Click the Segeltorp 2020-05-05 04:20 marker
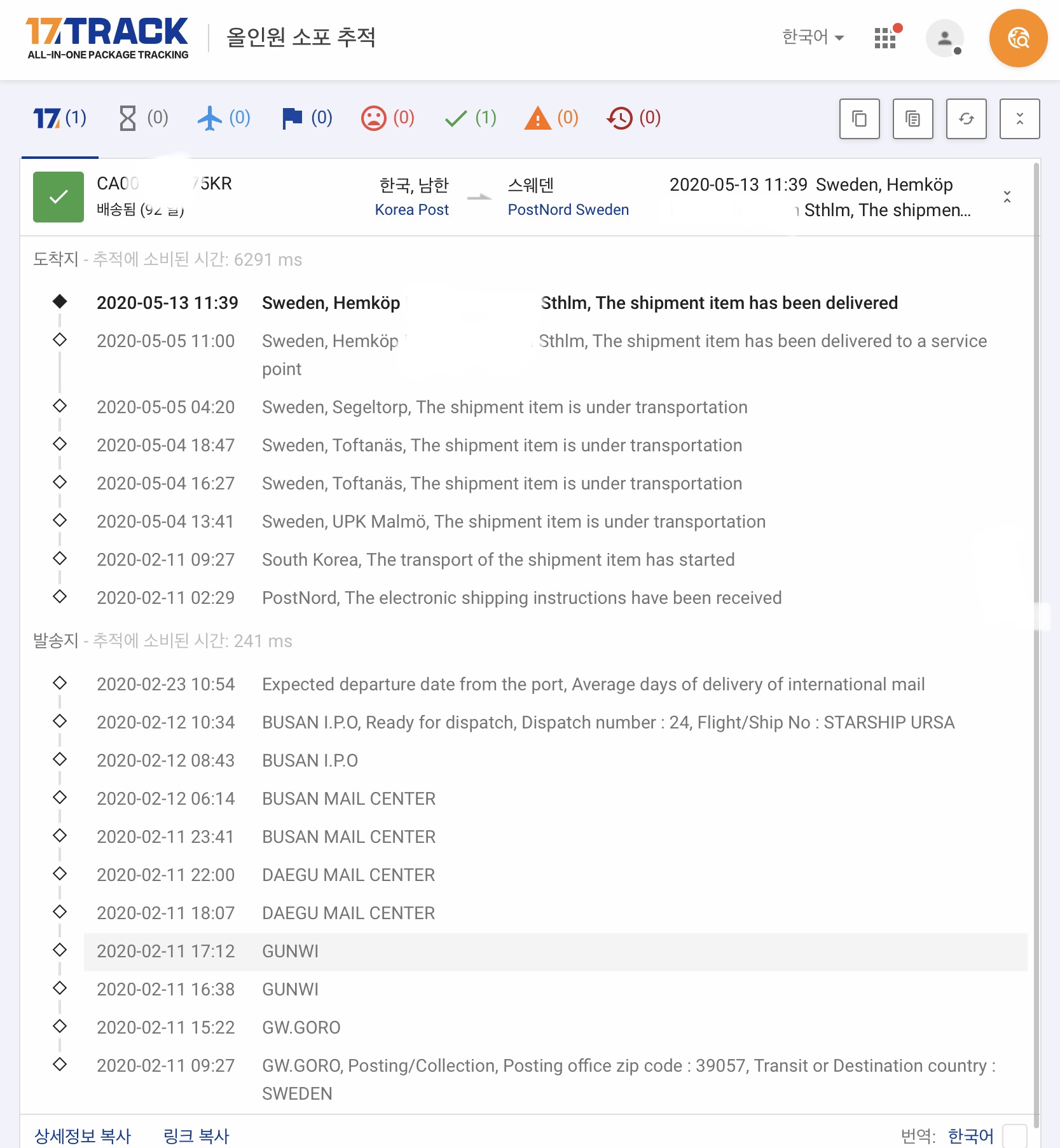This screenshot has width=1060, height=1148. click(x=60, y=406)
